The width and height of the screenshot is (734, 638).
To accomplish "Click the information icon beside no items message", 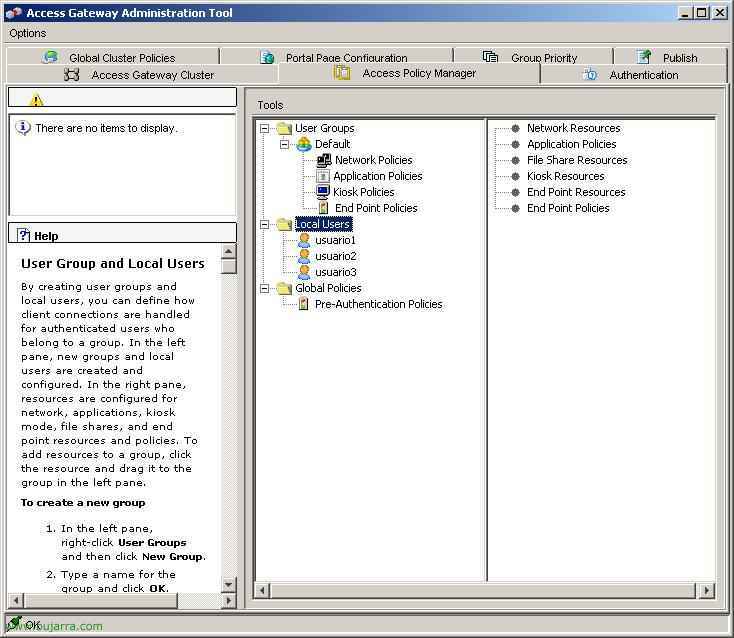I will coord(23,127).
